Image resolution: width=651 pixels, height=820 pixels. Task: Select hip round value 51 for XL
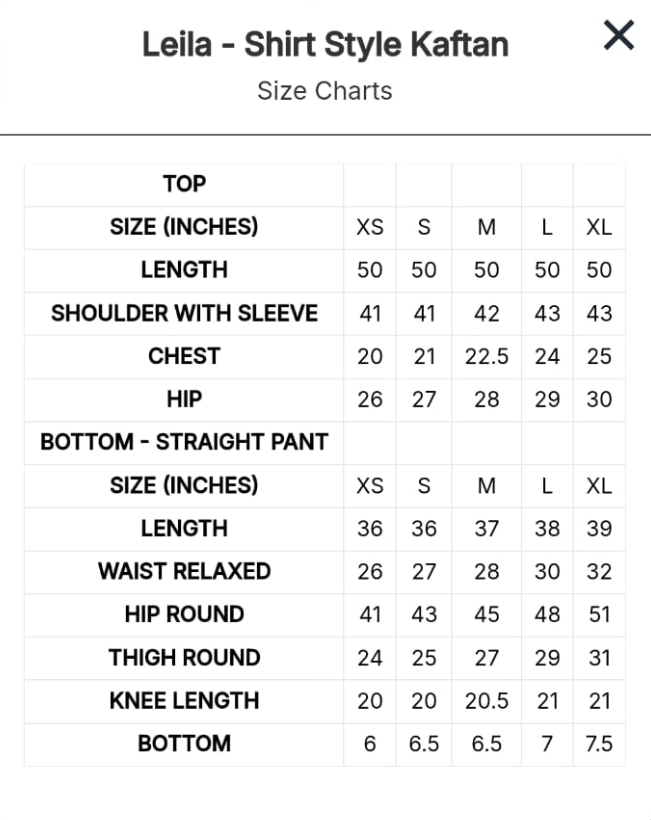click(599, 615)
